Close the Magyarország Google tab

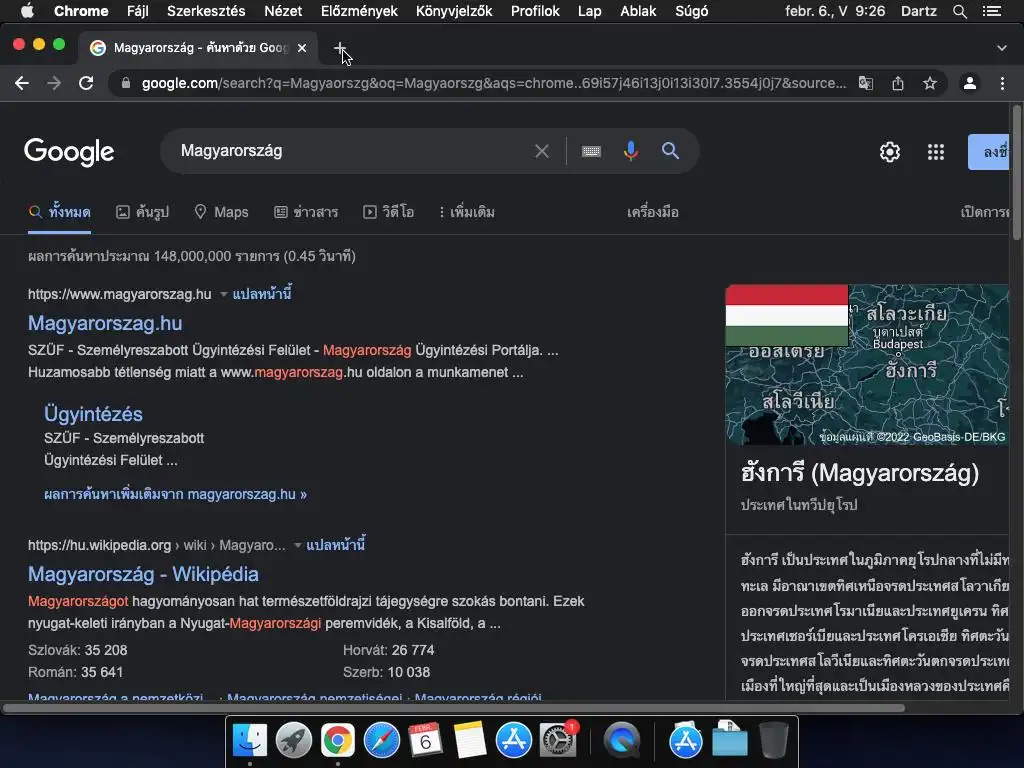[x=302, y=48]
